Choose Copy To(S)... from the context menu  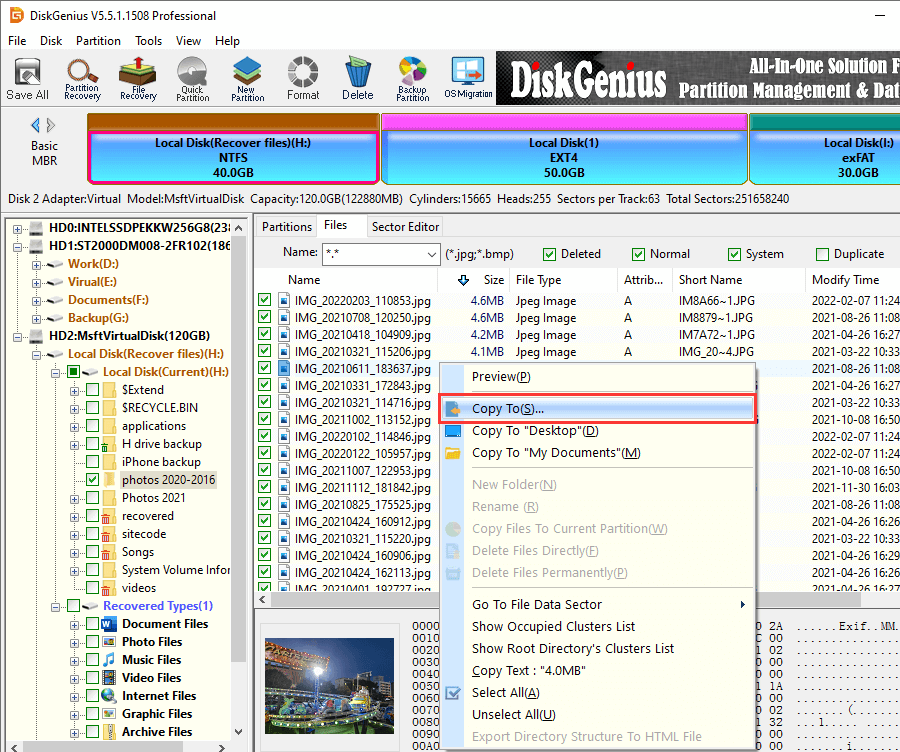pos(598,409)
